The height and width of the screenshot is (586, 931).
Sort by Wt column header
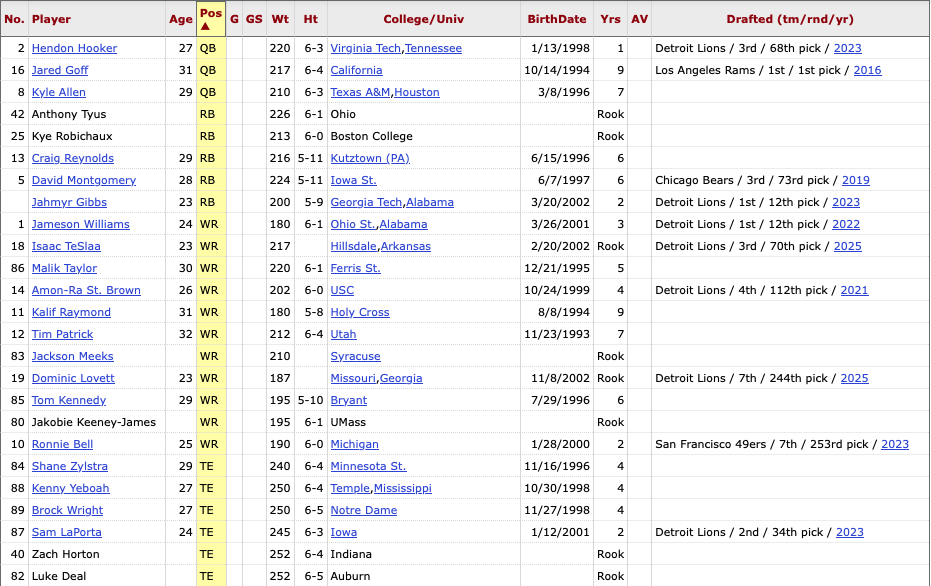[280, 19]
